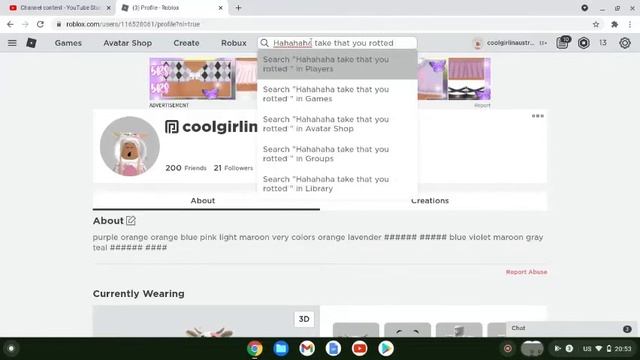640x360 pixels.
Task: Click the ChromeOS launcher circle button
Action: [11, 349]
